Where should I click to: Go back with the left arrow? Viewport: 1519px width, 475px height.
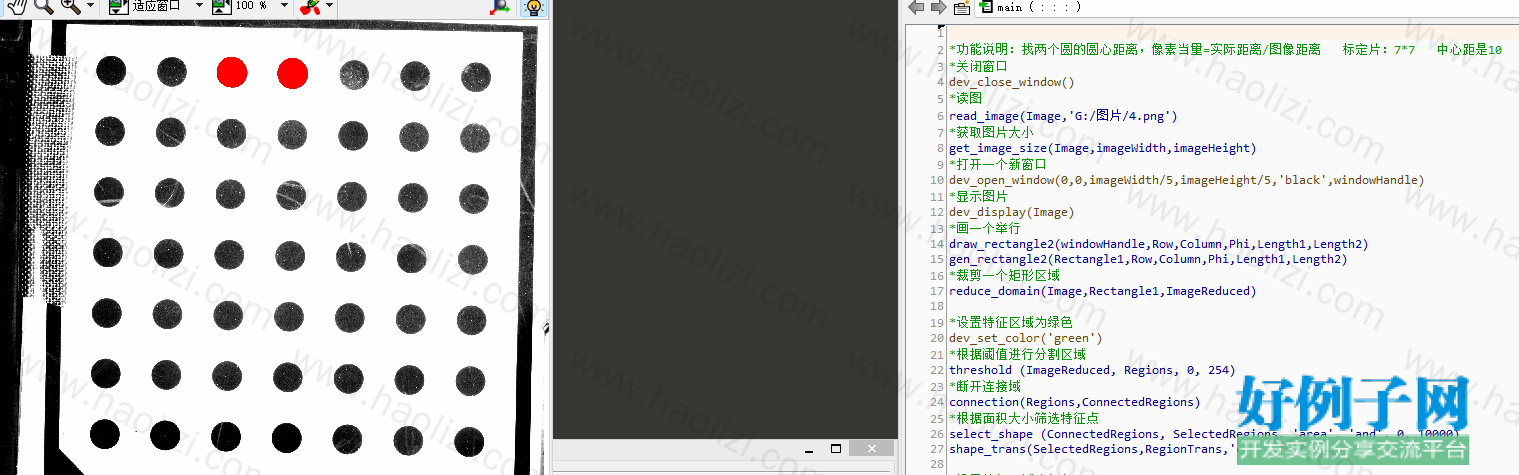point(916,7)
